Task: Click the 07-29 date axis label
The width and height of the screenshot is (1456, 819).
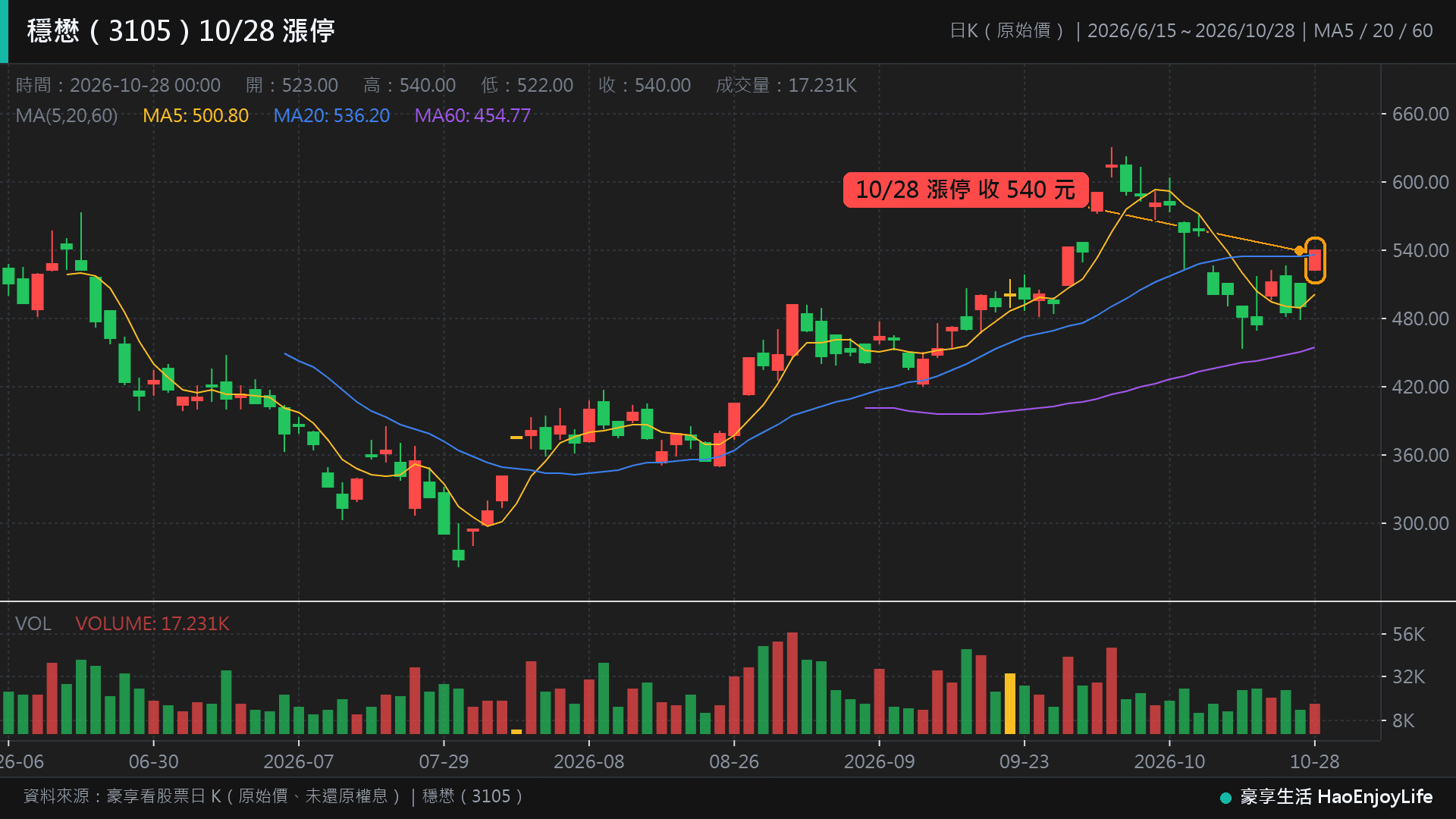Action: point(444,762)
